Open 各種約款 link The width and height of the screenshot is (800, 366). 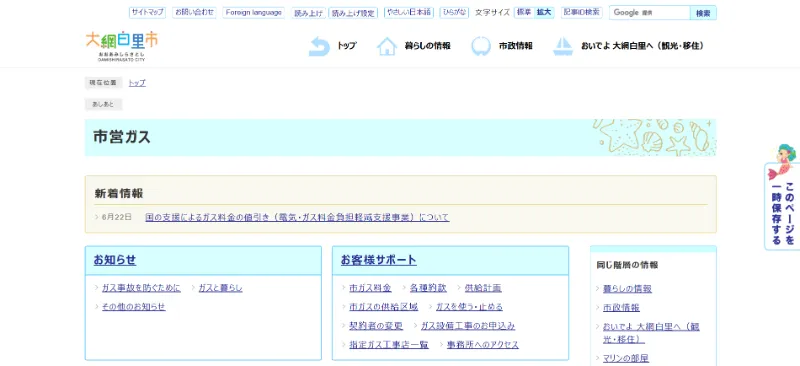click(428, 288)
